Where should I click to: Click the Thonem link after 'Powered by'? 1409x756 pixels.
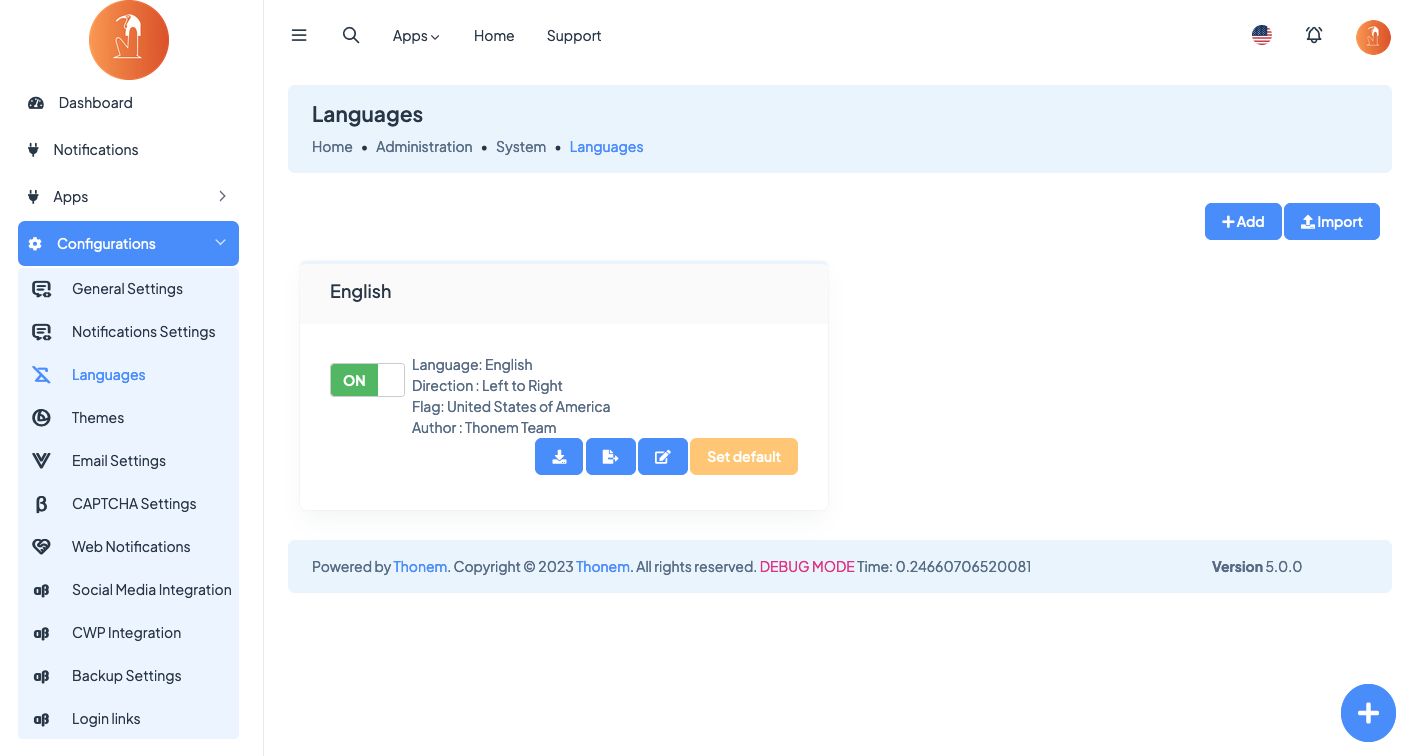[x=420, y=567]
